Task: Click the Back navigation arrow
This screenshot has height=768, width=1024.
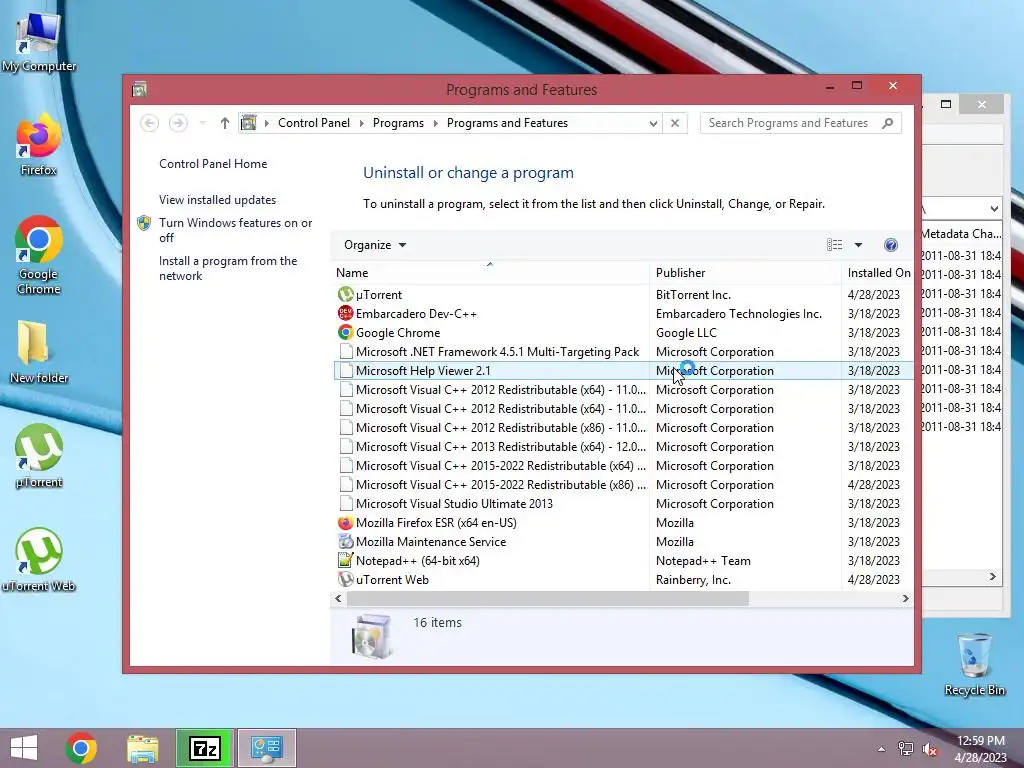Action: (150, 123)
